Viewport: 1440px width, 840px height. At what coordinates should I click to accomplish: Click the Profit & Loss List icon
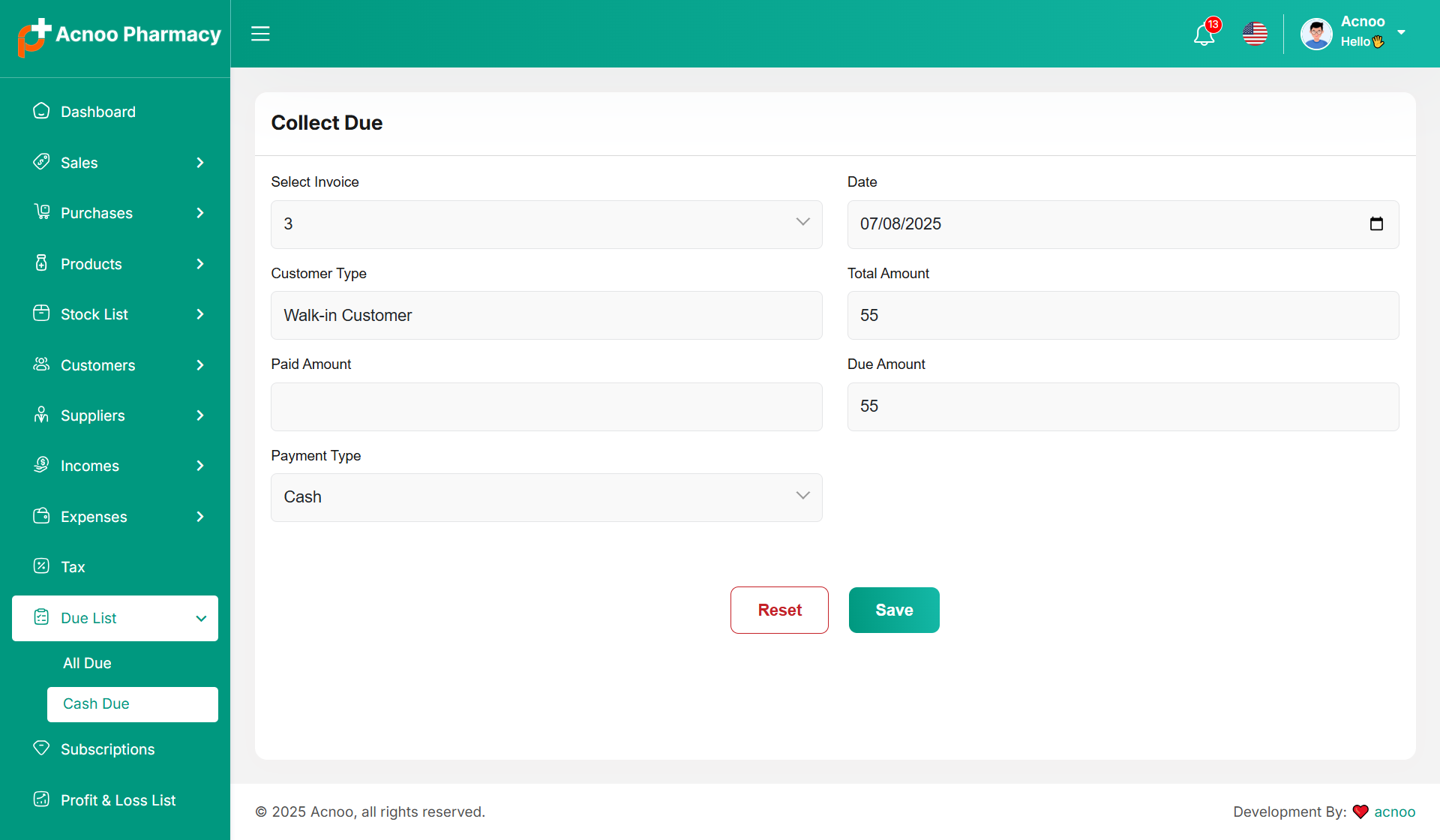pos(41,799)
